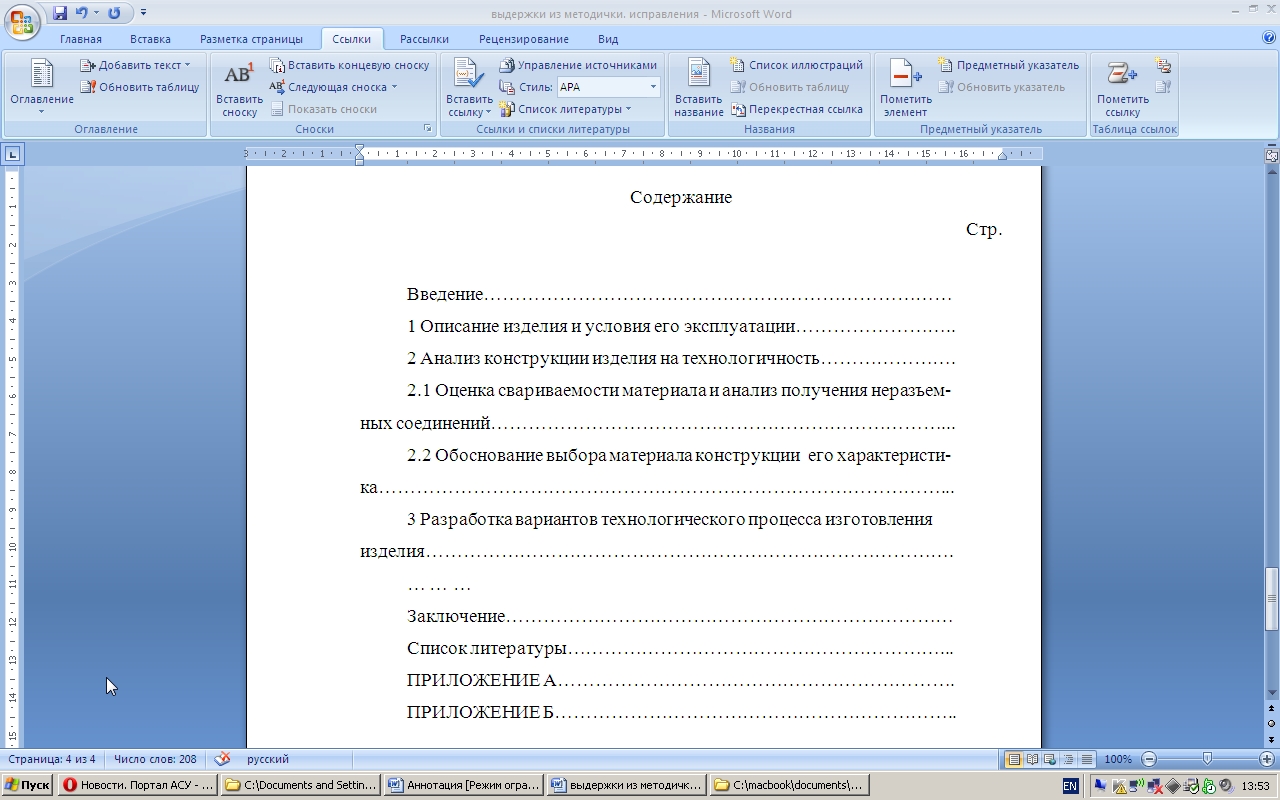Click ПРИЛОЖЕНИЕ А line in contents
The height and width of the screenshot is (800, 1280).
680,681
